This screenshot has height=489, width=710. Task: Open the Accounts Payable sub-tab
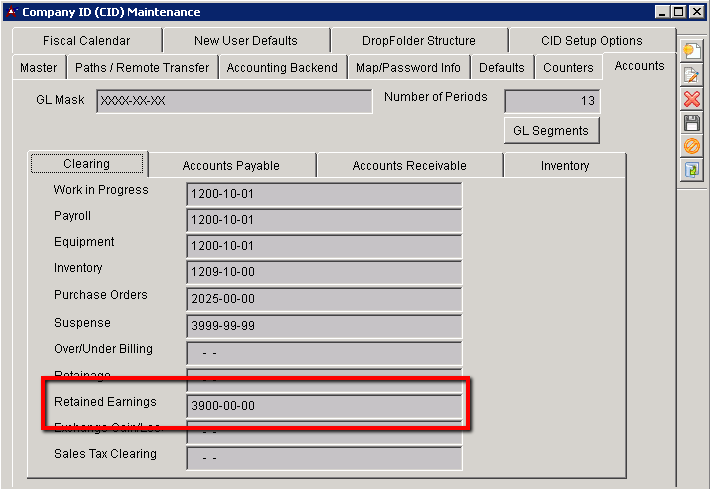click(x=231, y=166)
